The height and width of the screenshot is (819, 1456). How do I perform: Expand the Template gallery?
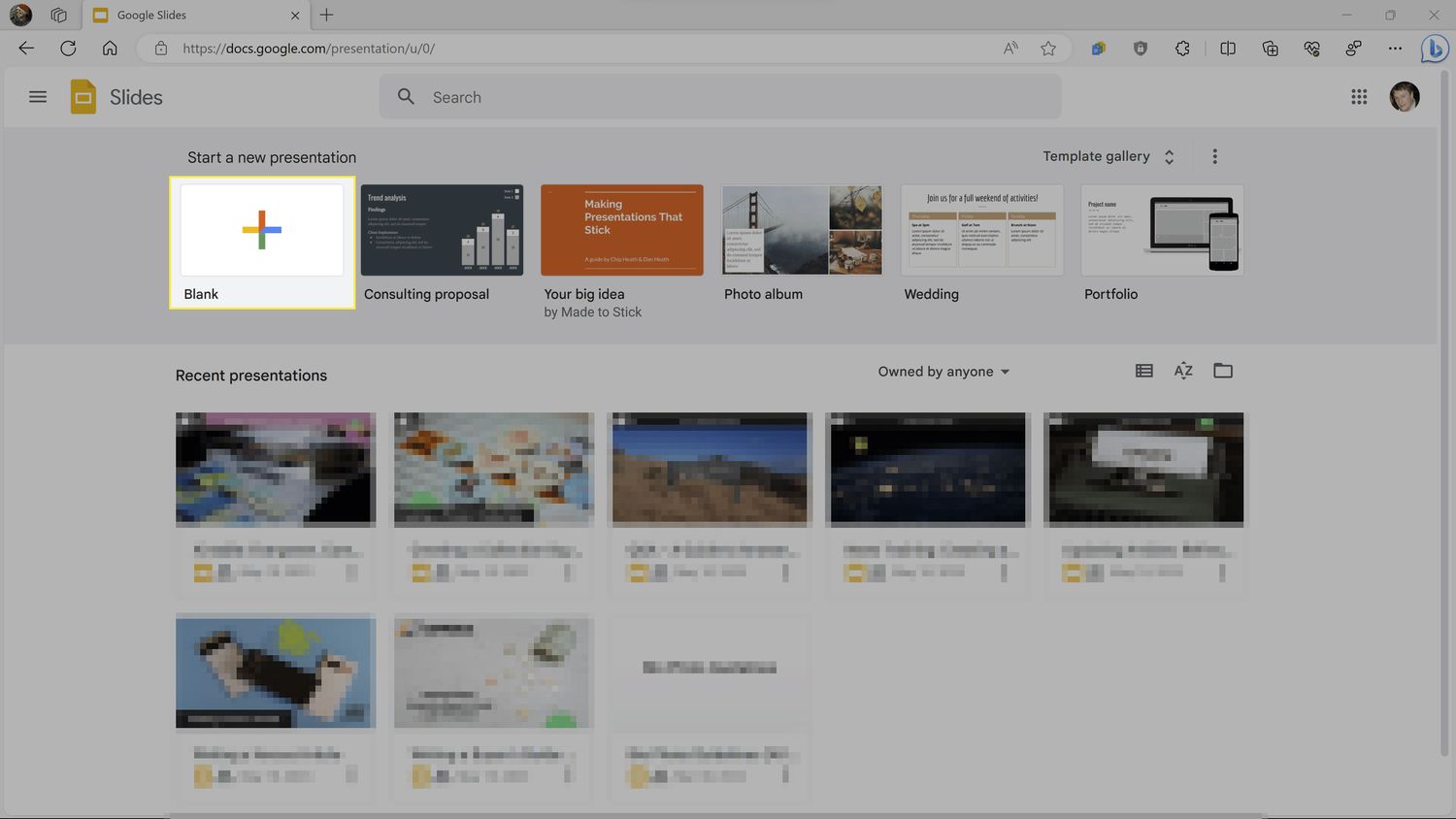(x=1108, y=156)
